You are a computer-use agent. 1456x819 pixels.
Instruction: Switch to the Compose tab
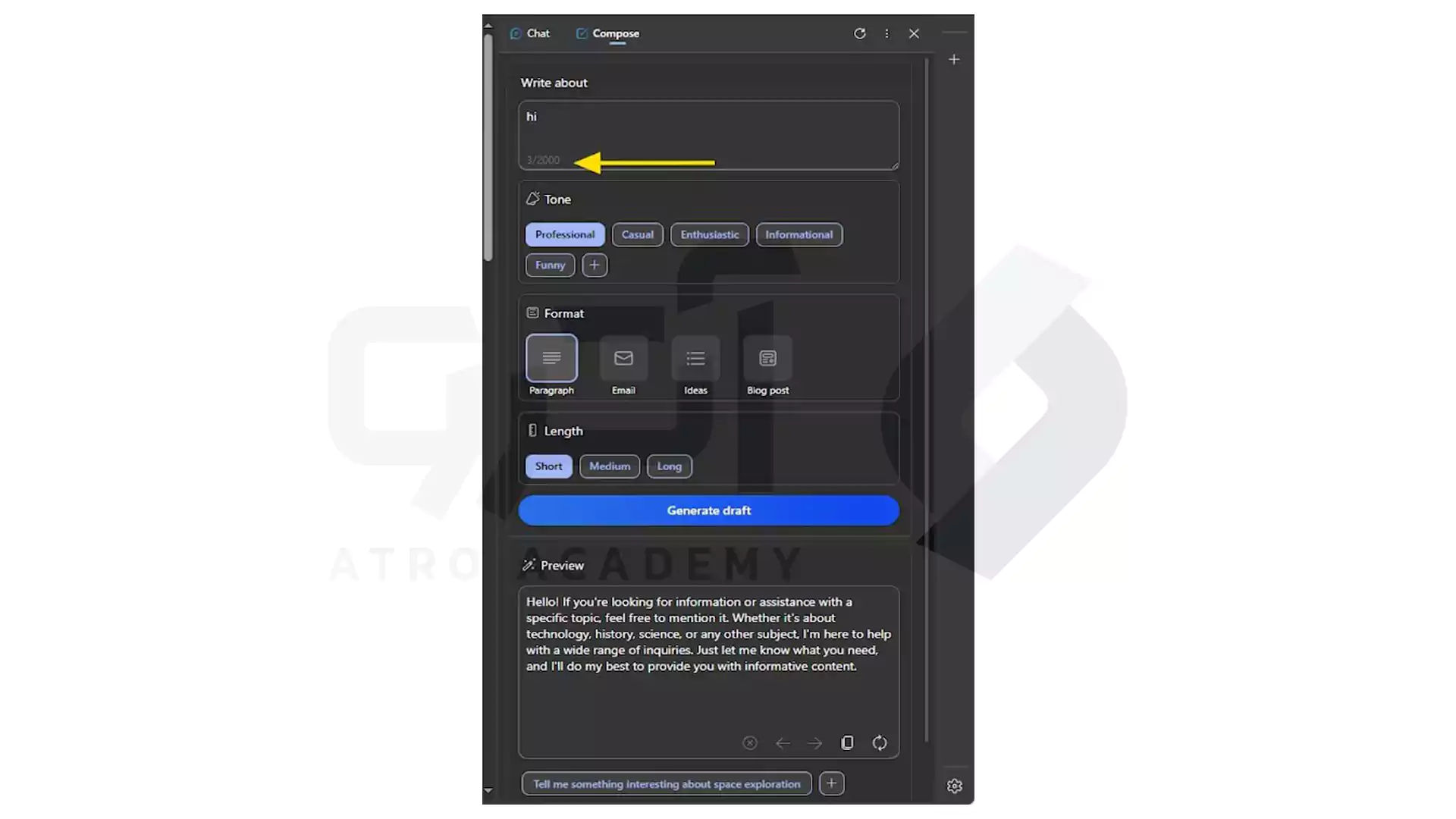pos(615,33)
